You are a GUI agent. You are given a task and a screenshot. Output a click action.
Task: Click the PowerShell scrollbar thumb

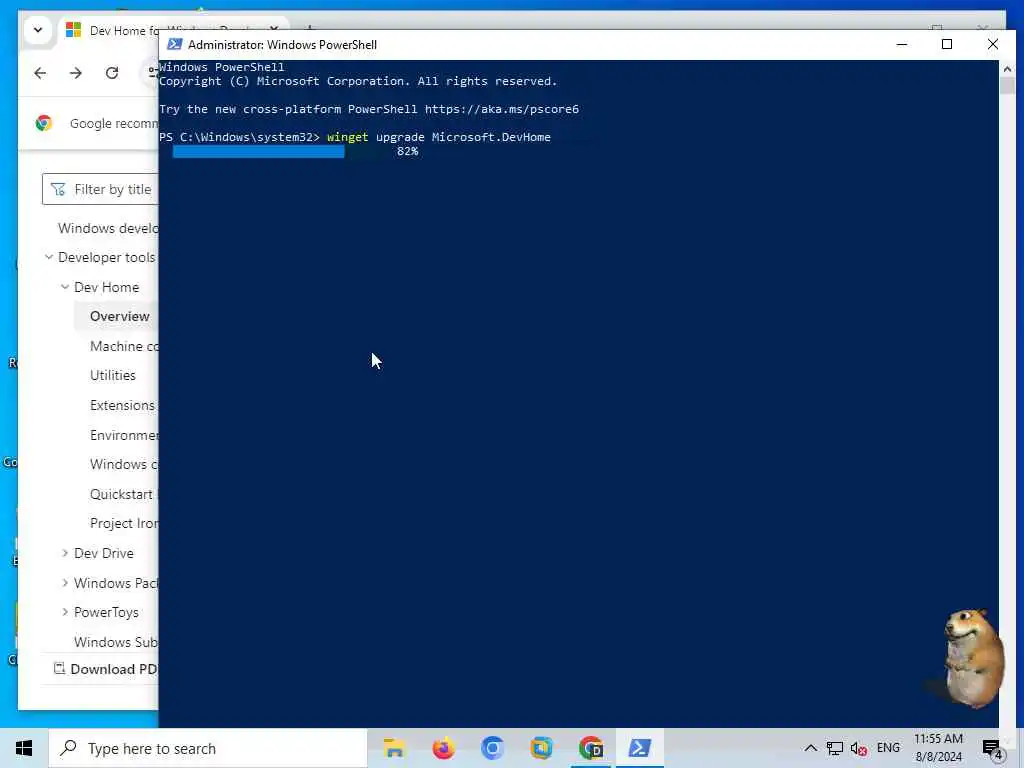click(1007, 85)
